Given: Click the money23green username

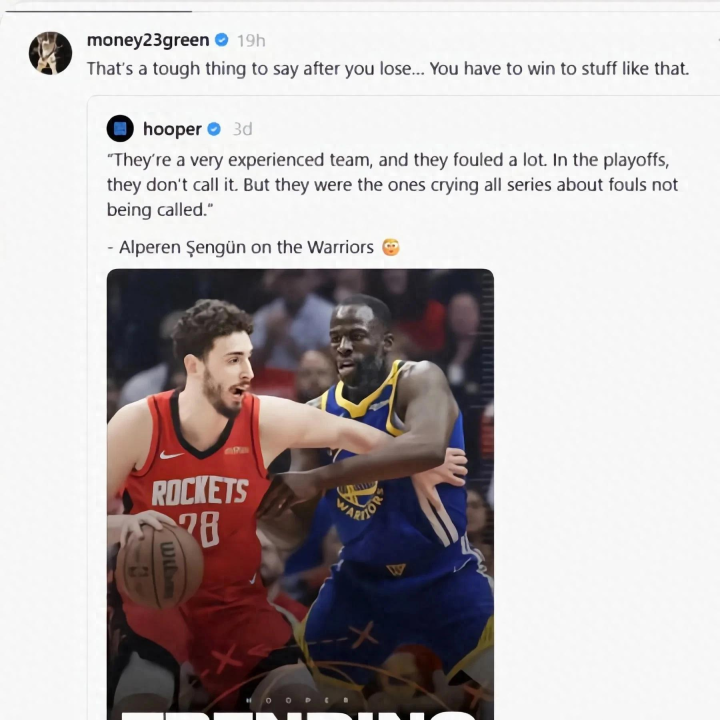Looking at the screenshot, I should coord(148,40).
